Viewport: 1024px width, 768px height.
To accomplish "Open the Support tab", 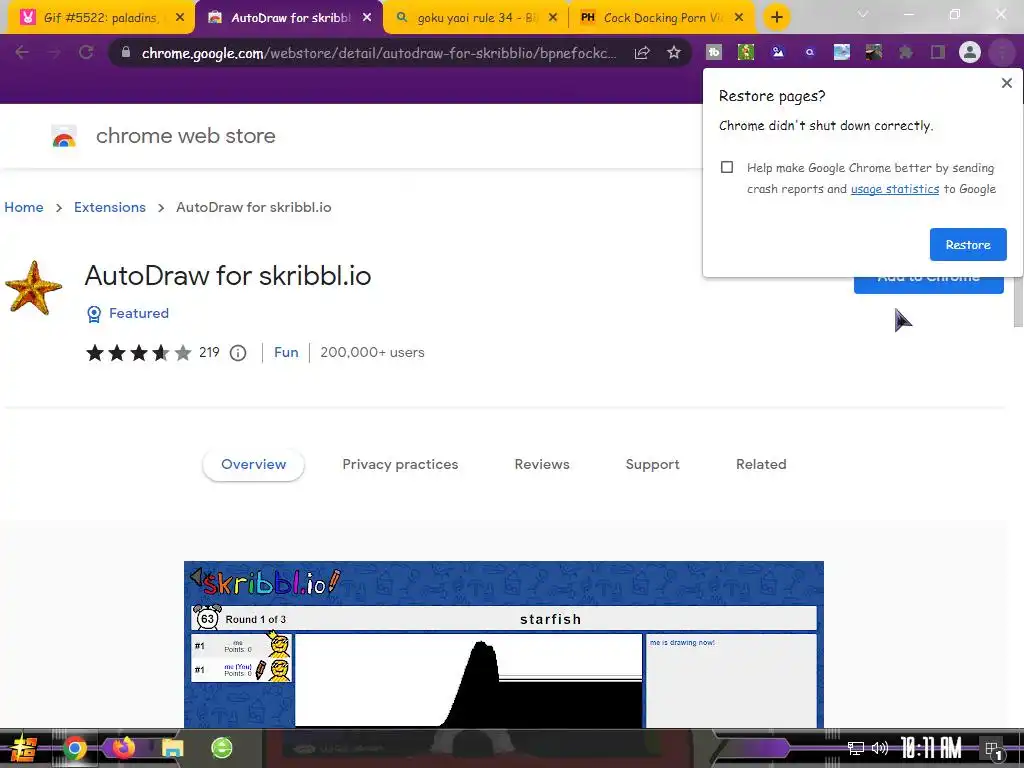I will [x=652, y=464].
